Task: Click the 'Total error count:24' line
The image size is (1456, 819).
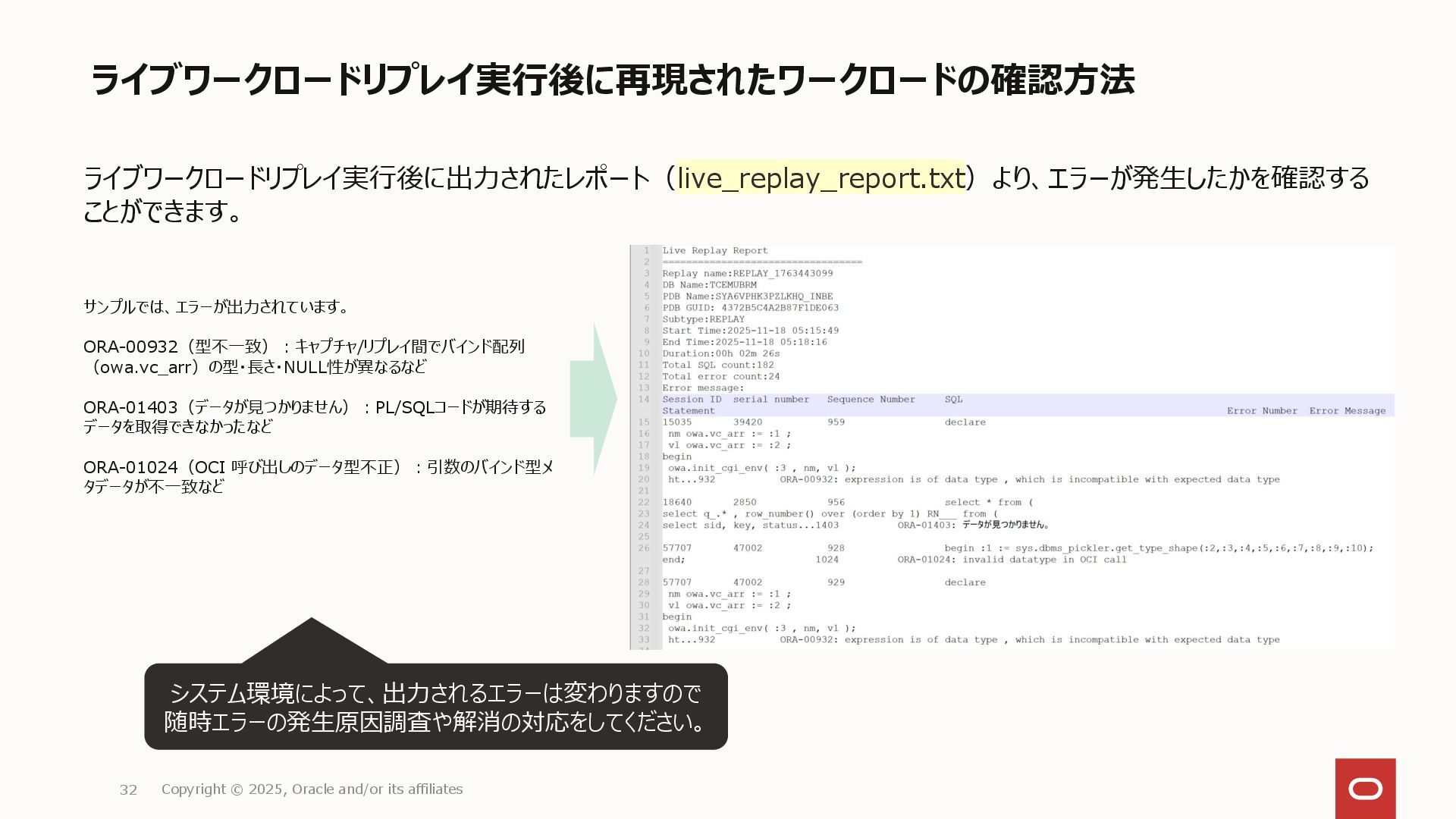Action: 720,377
